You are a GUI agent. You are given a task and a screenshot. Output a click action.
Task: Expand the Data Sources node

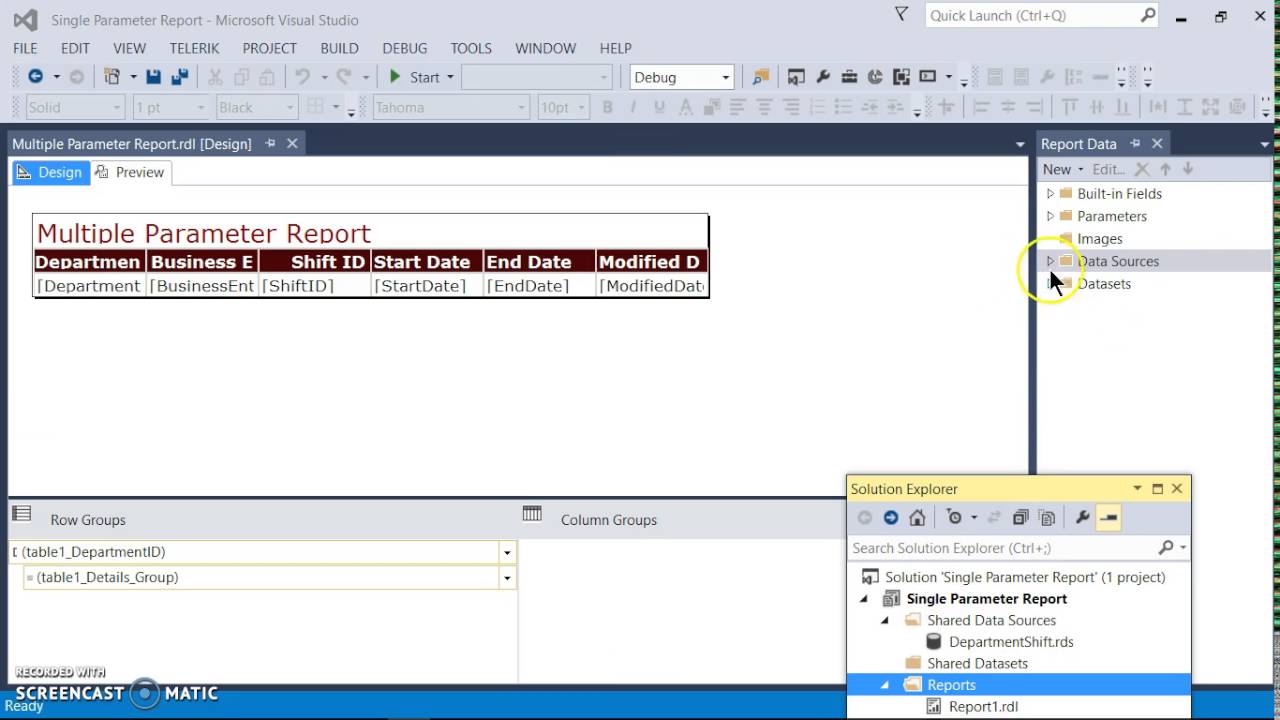pyautogui.click(x=1050, y=261)
